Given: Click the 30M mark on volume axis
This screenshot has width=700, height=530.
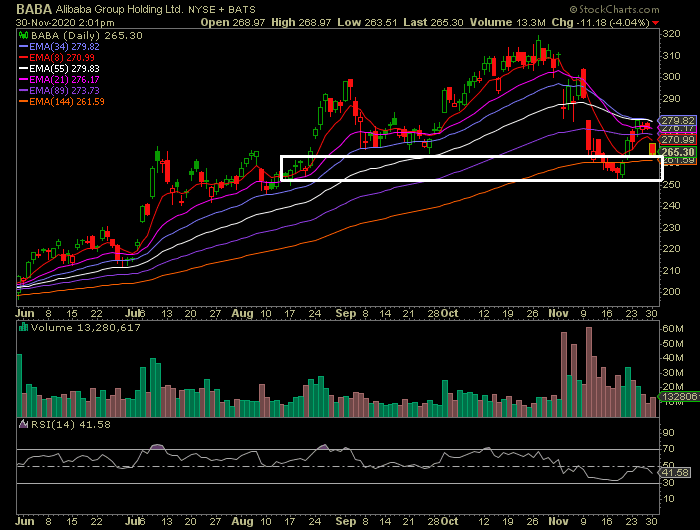Looking at the screenshot, I should coord(673,372).
